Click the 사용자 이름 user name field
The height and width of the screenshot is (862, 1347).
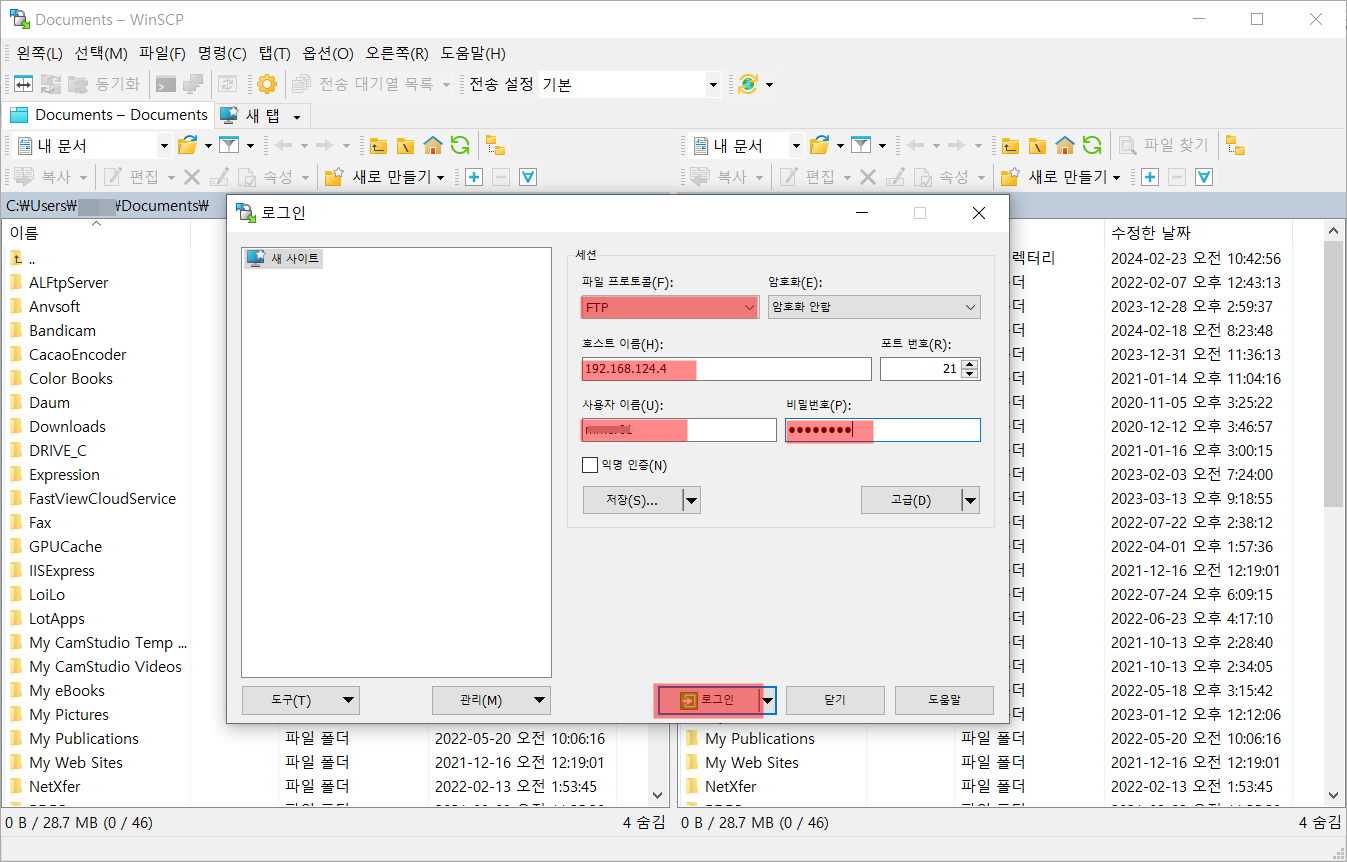click(x=678, y=430)
